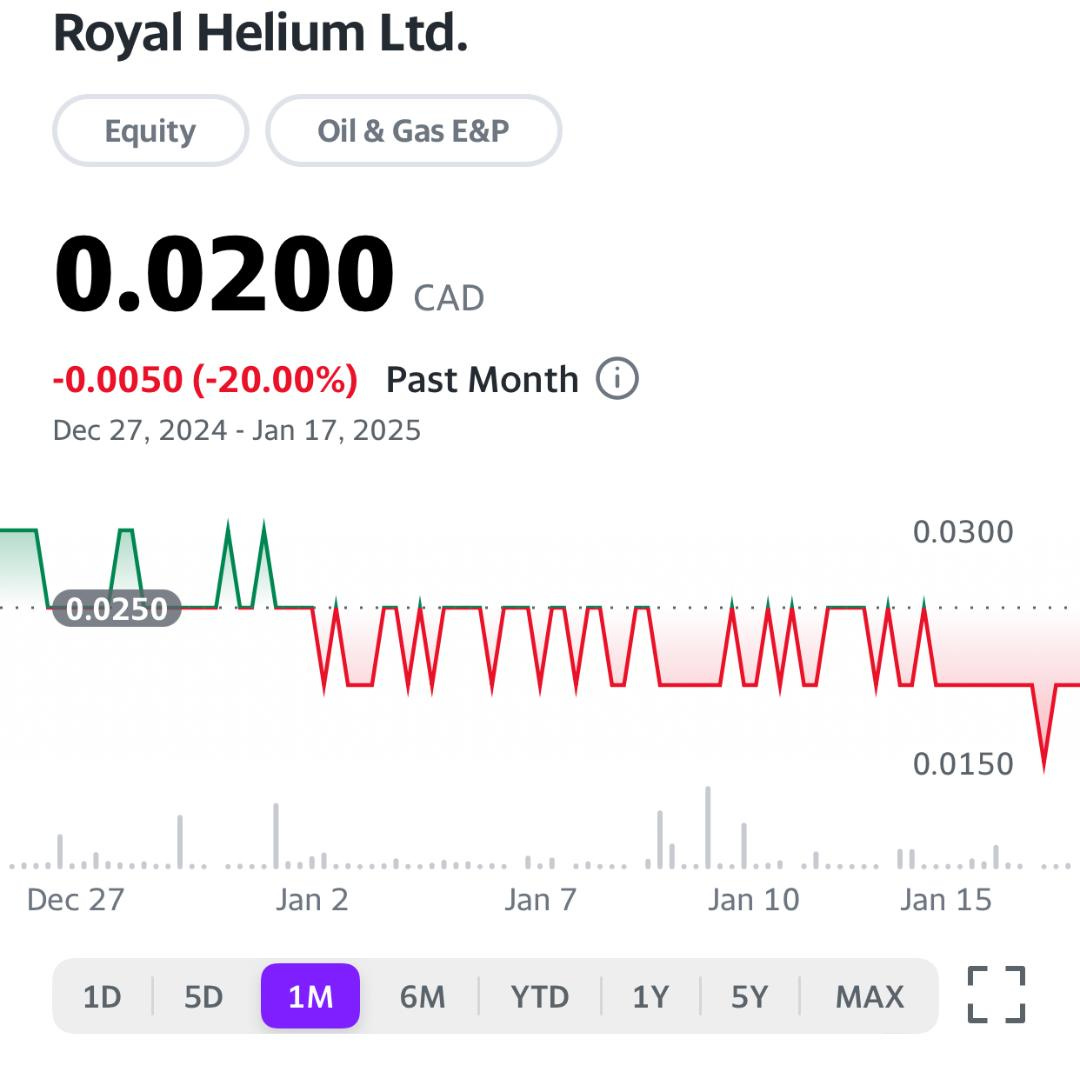The image size is (1080, 1085).
Task: Click the 0.0150 axis label
Action: [963, 764]
